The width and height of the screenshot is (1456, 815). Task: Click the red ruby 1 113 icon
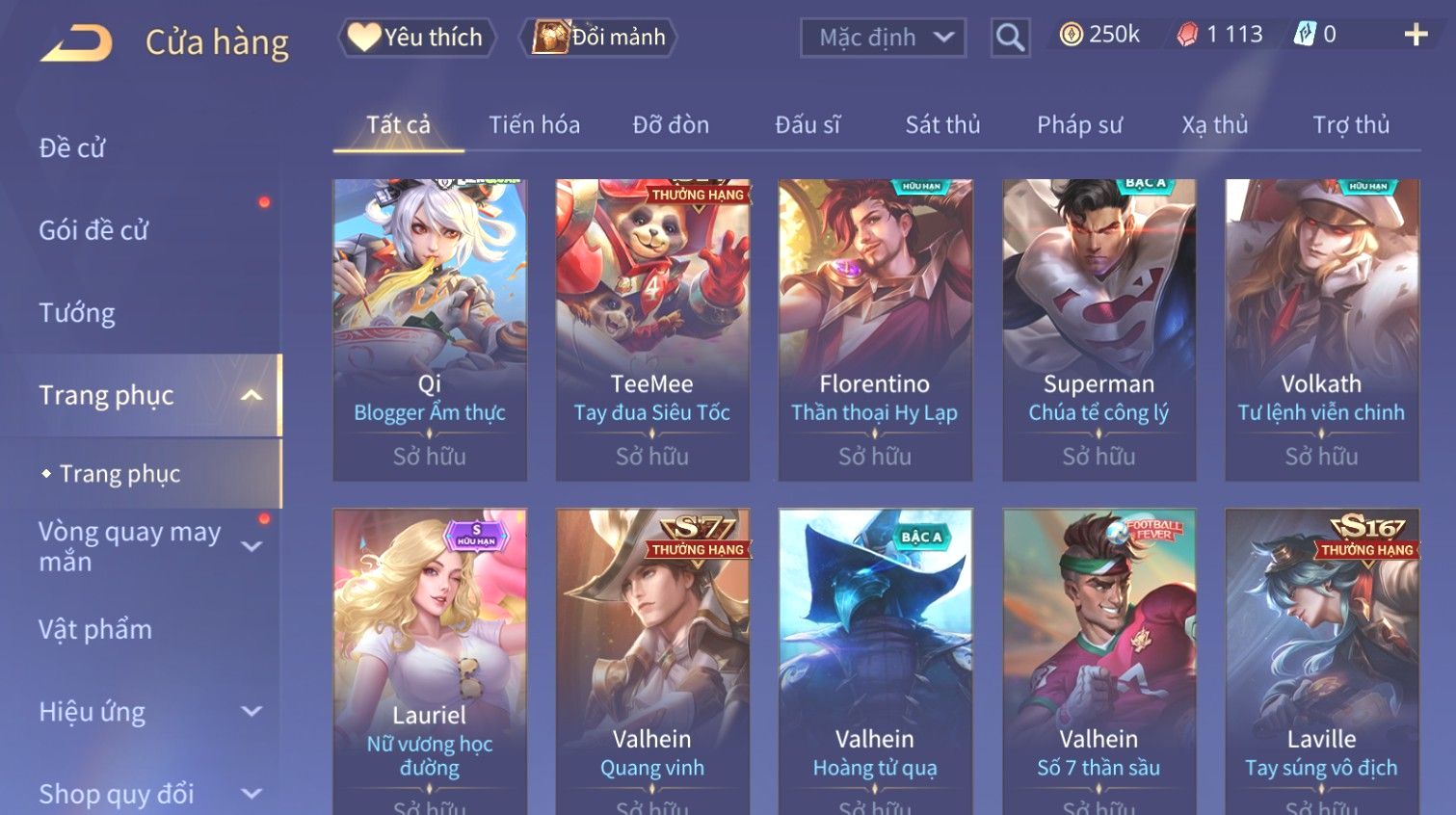[x=1187, y=36]
